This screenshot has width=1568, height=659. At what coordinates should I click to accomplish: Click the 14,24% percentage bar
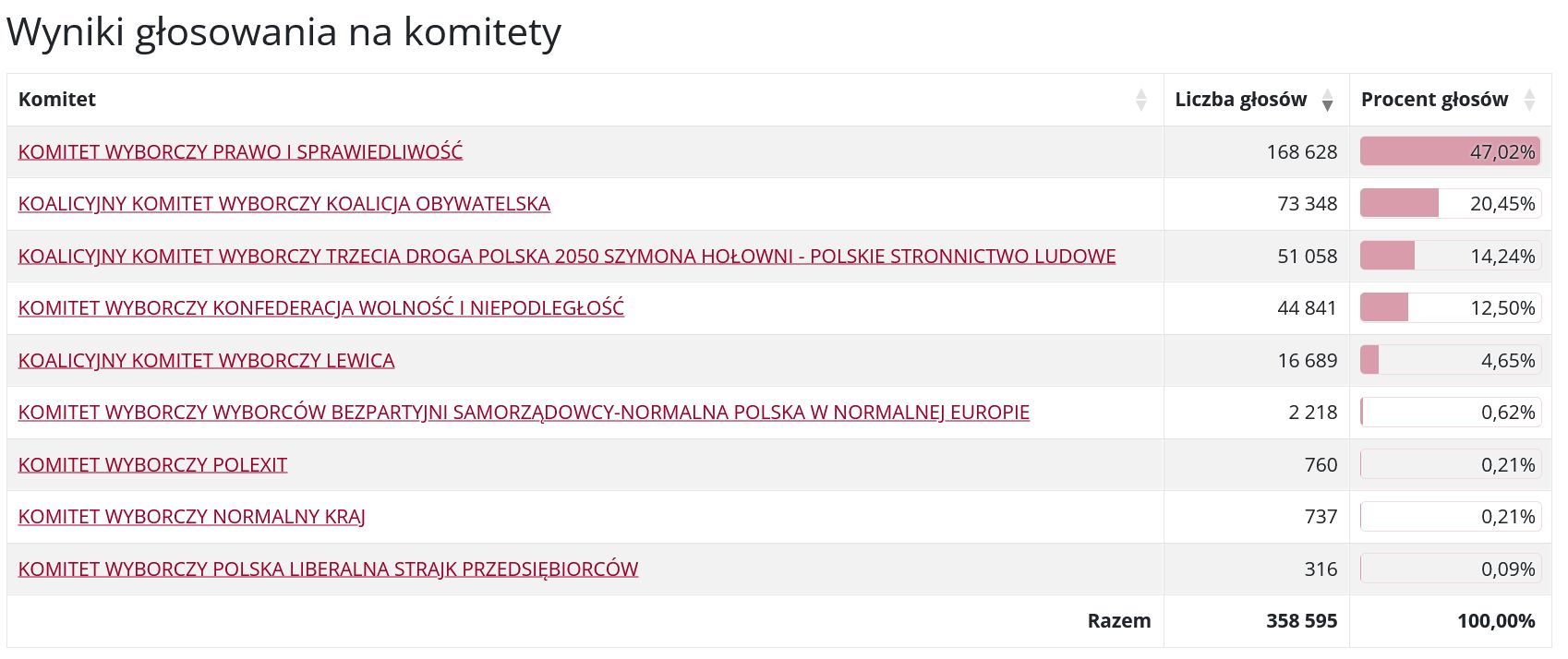pos(1450,257)
